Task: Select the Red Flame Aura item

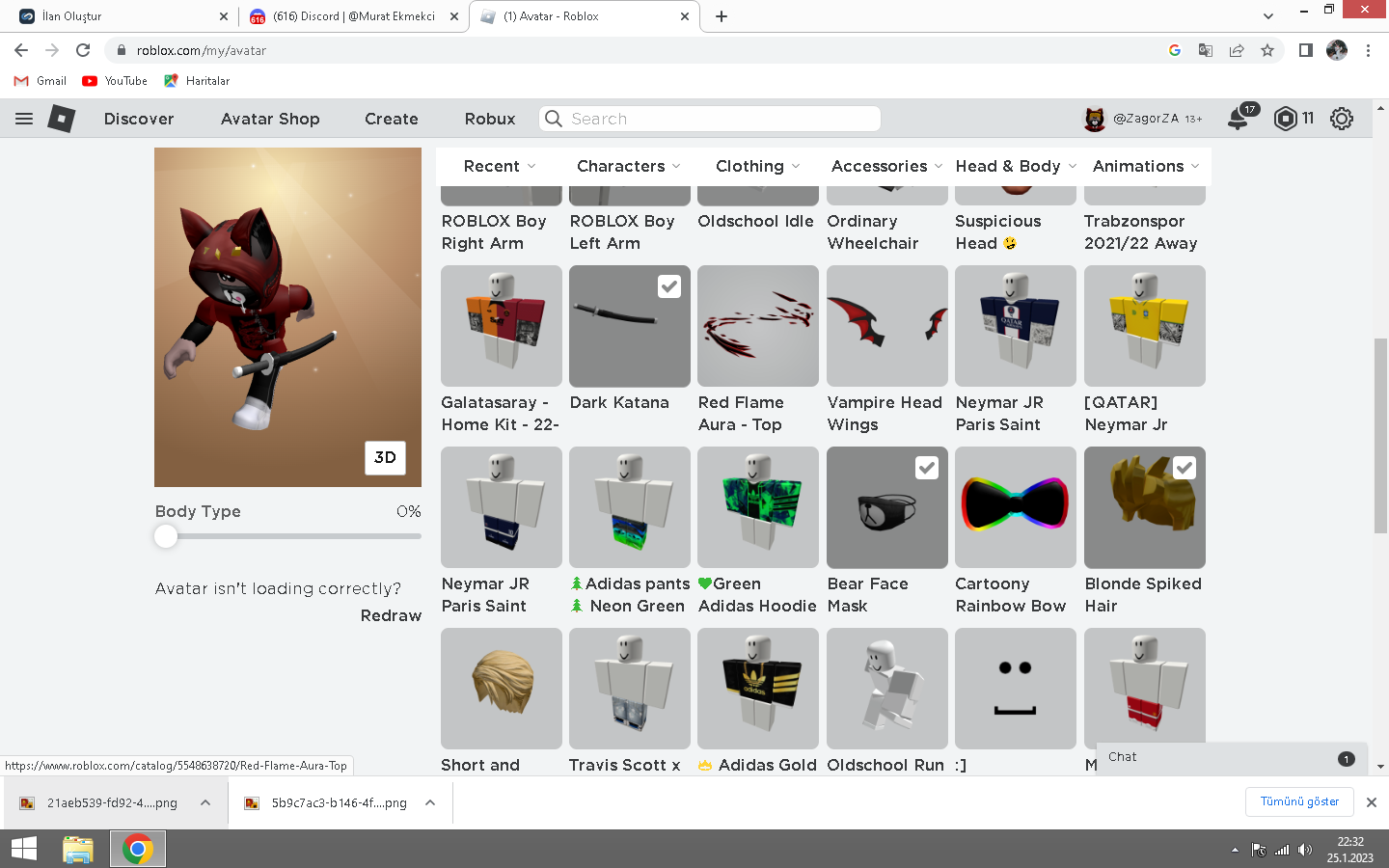Action: (x=758, y=326)
